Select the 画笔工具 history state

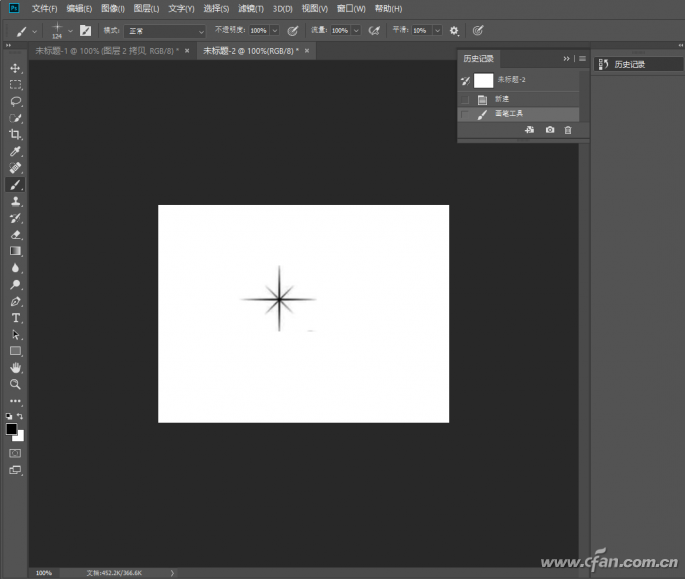[519, 114]
